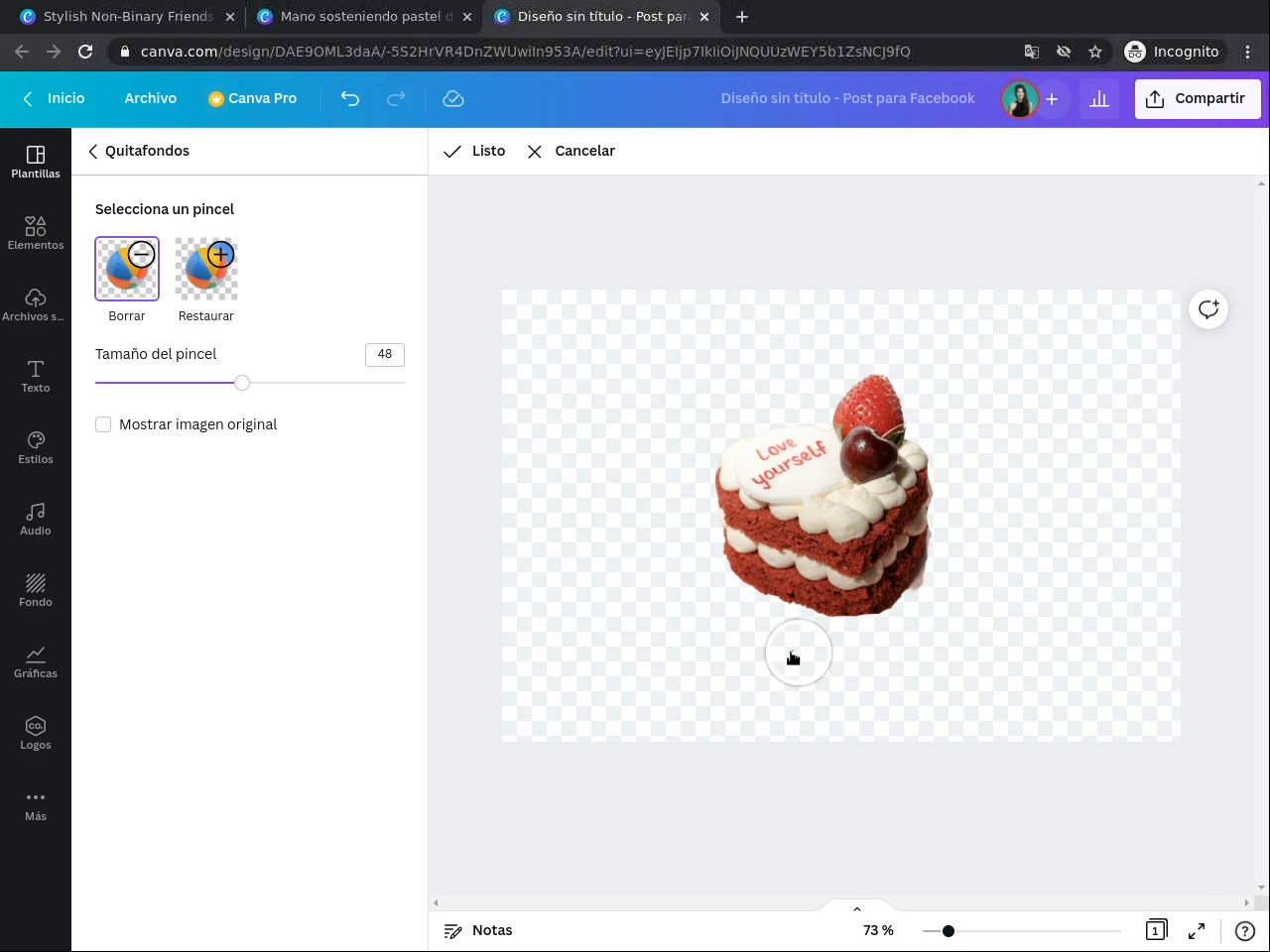Go back from the Quitafondos panel

[92, 151]
